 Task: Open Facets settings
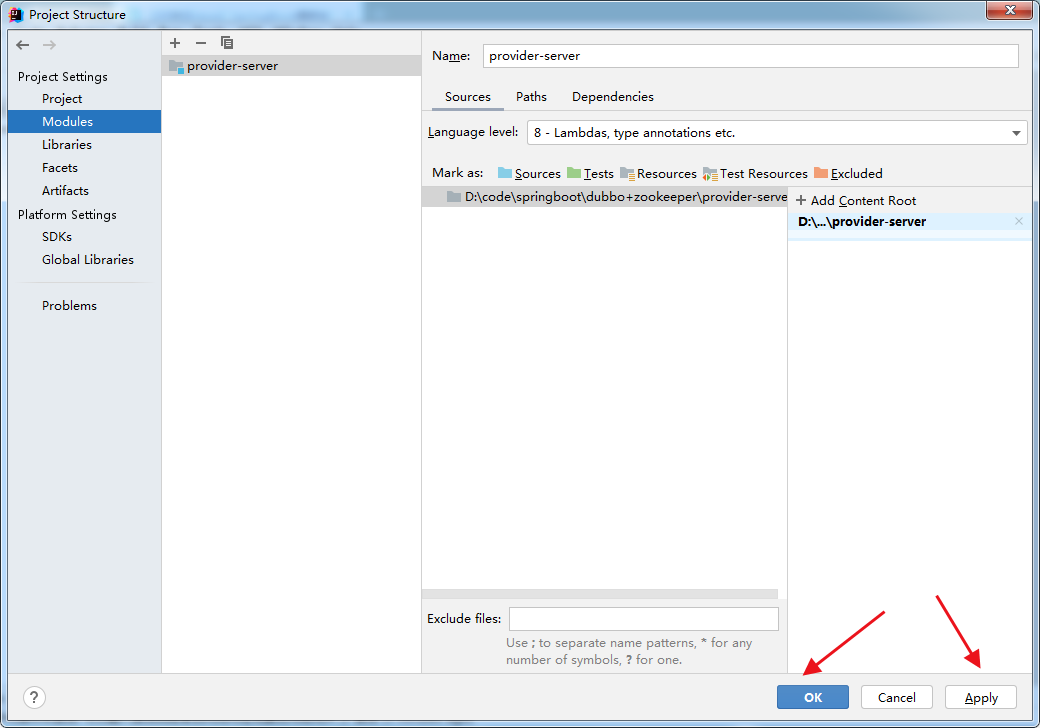click(x=60, y=168)
